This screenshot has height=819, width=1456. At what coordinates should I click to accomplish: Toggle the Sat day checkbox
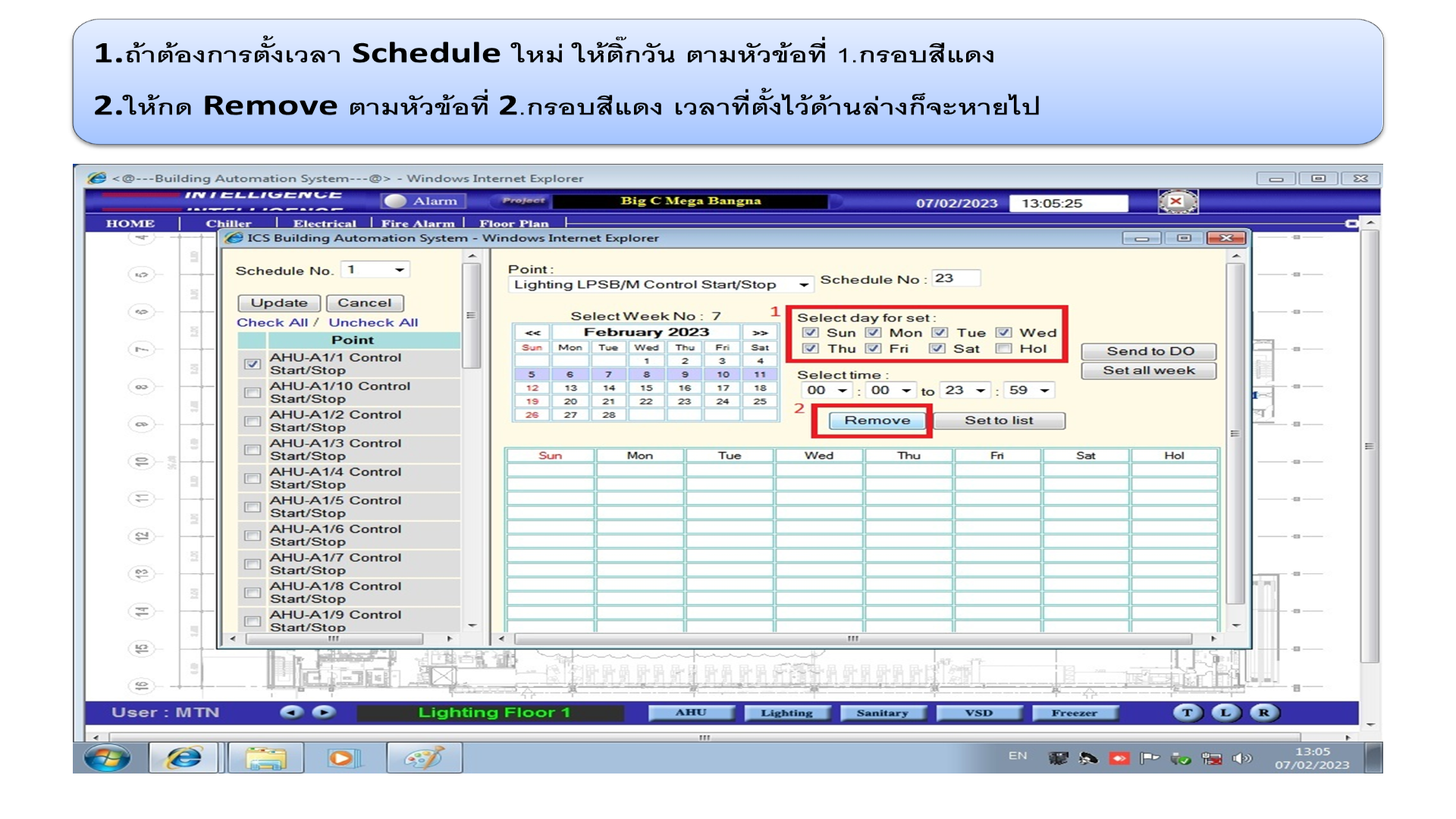coord(937,349)
